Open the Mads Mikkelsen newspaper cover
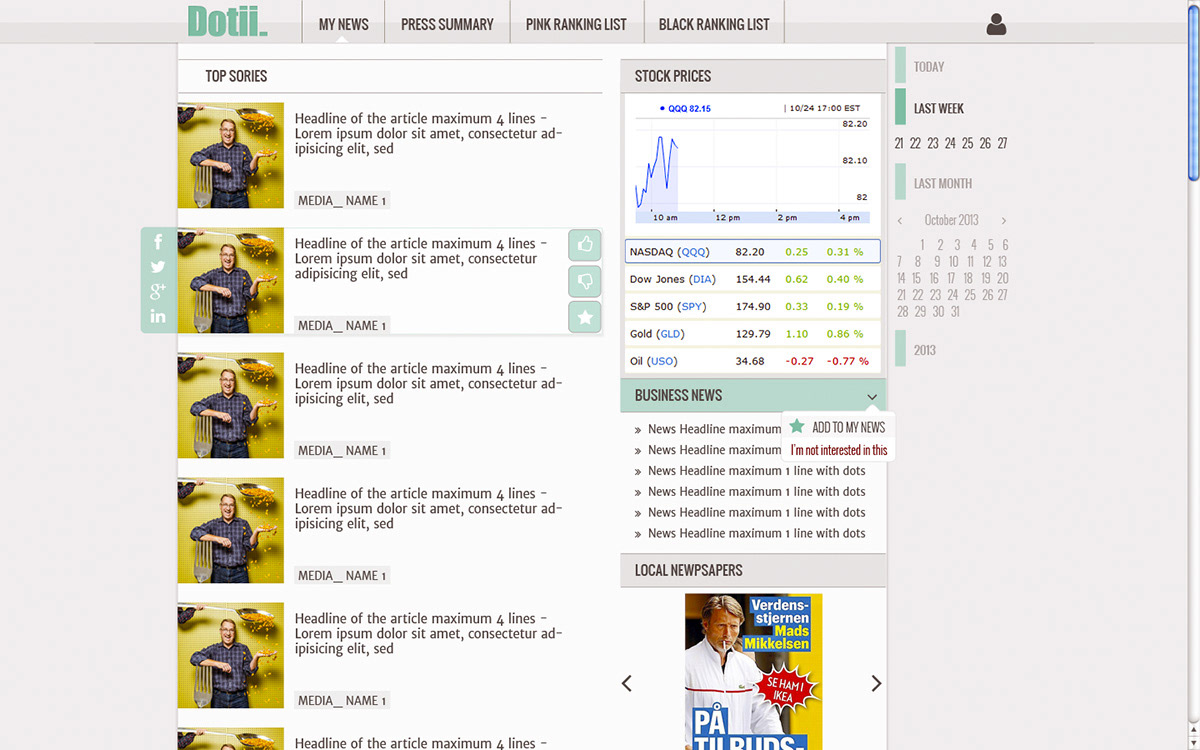 pyautogui.click(x=753, y=672)
